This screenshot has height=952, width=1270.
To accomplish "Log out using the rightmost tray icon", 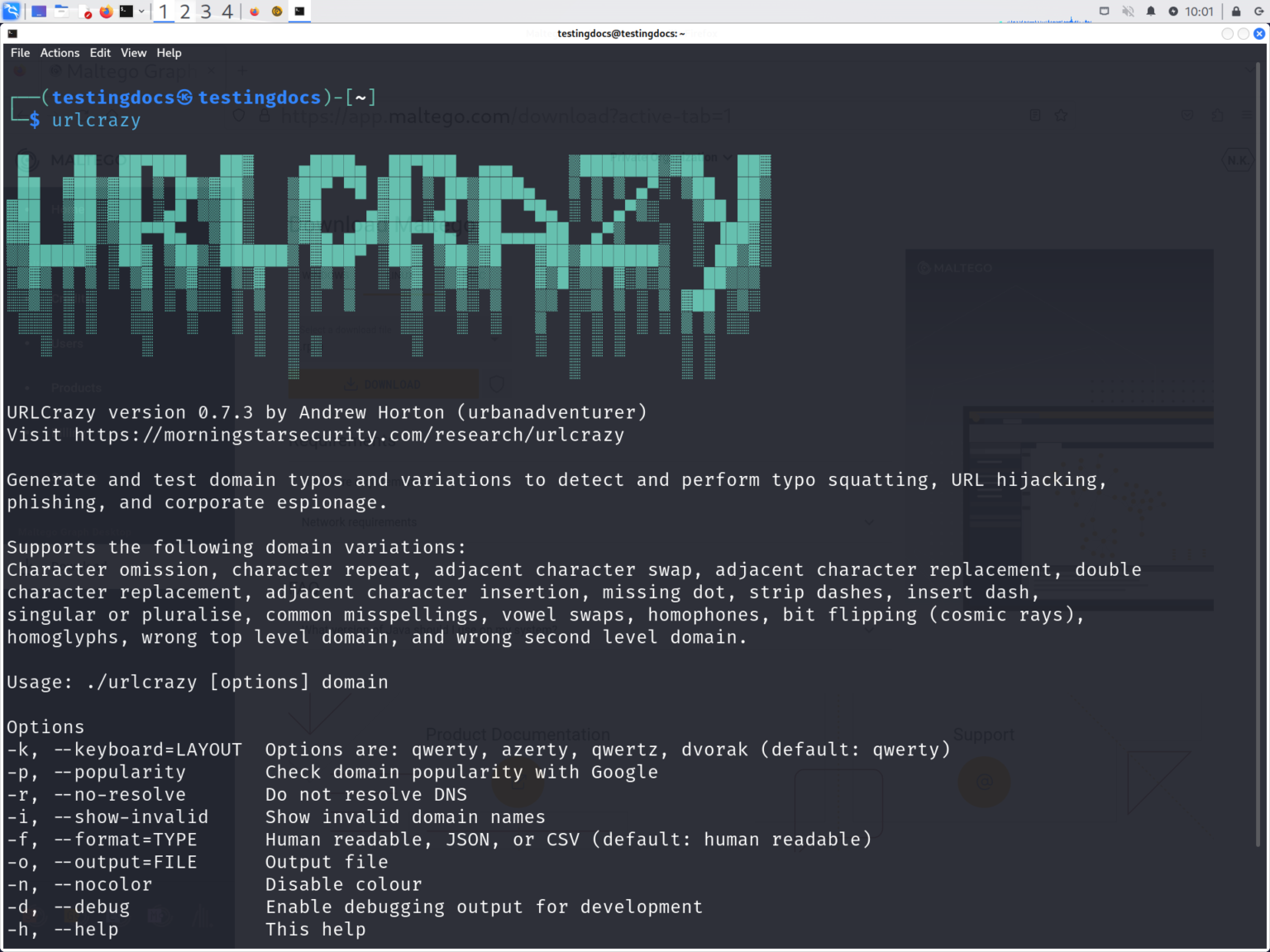I will click(1259, 12).
